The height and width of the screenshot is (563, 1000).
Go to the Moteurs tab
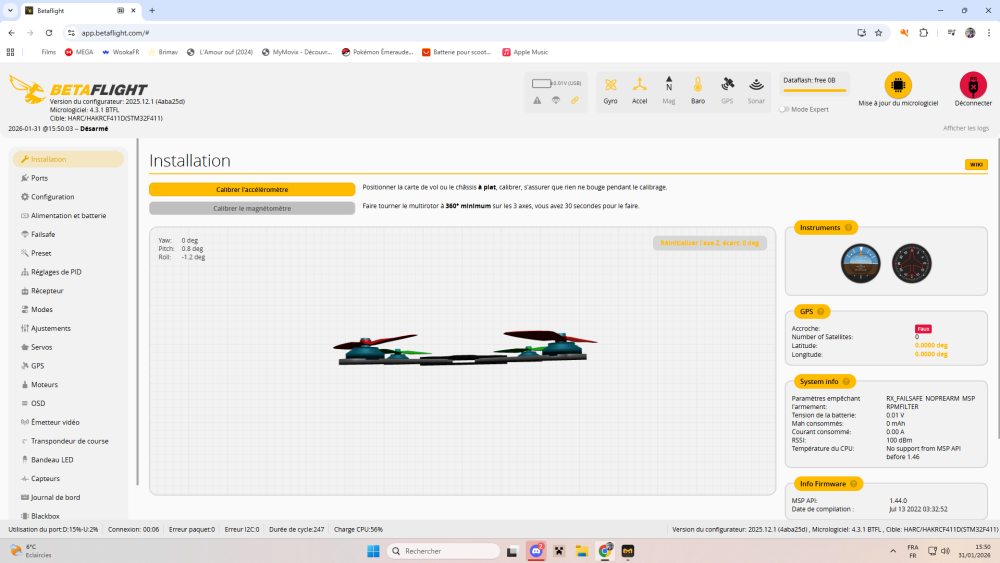pos(44,385)
